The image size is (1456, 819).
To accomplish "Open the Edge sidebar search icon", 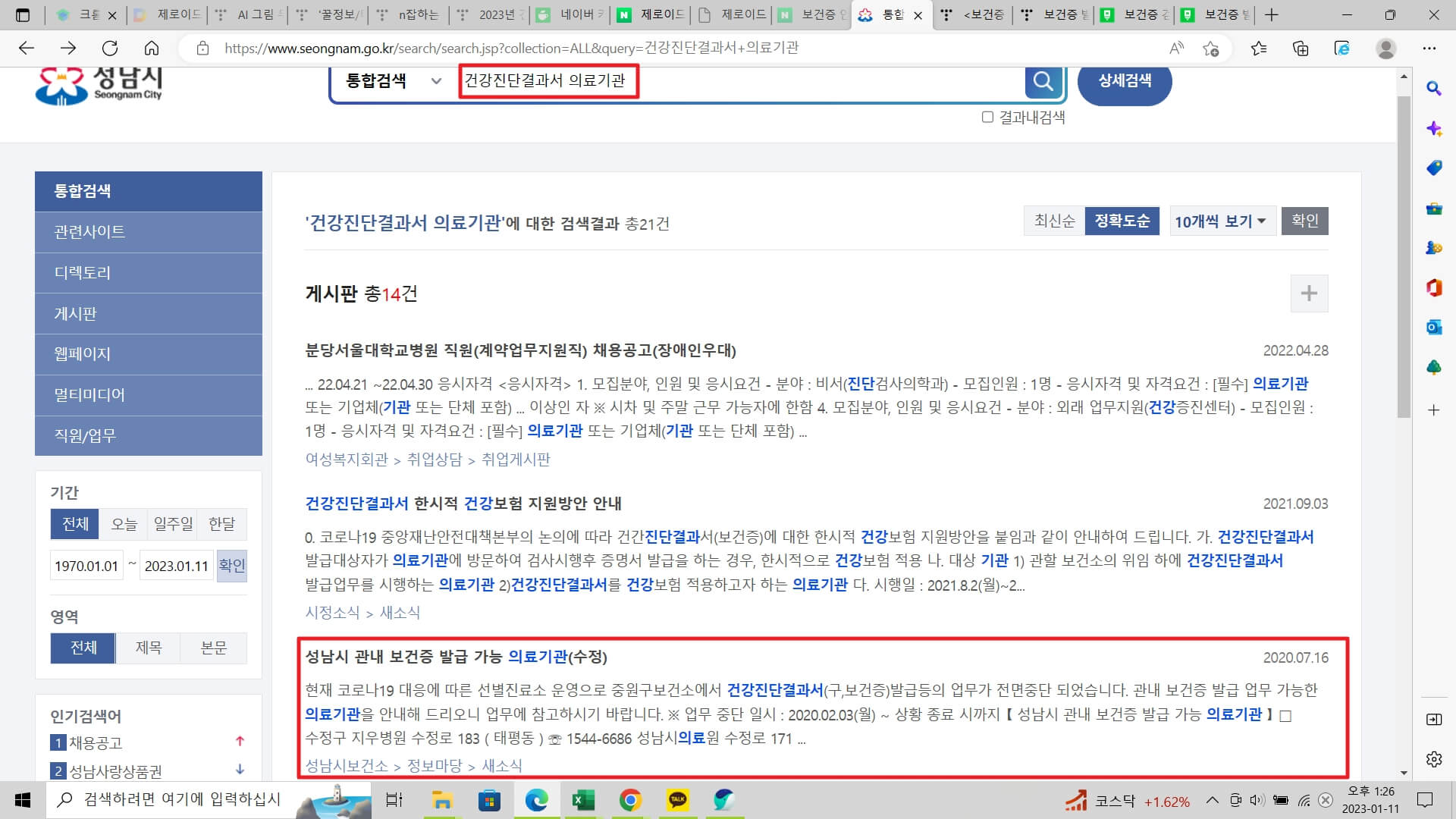I will (1434, 89).
